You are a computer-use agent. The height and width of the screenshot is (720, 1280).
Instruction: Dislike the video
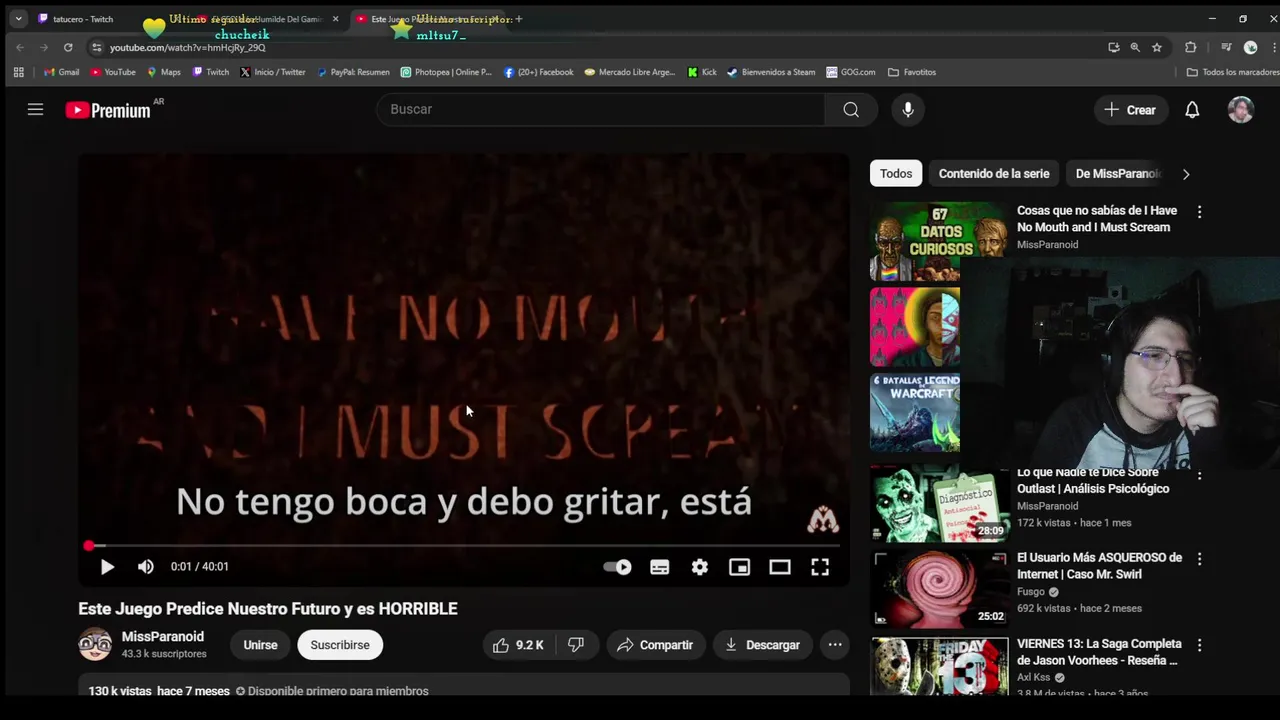577,645
